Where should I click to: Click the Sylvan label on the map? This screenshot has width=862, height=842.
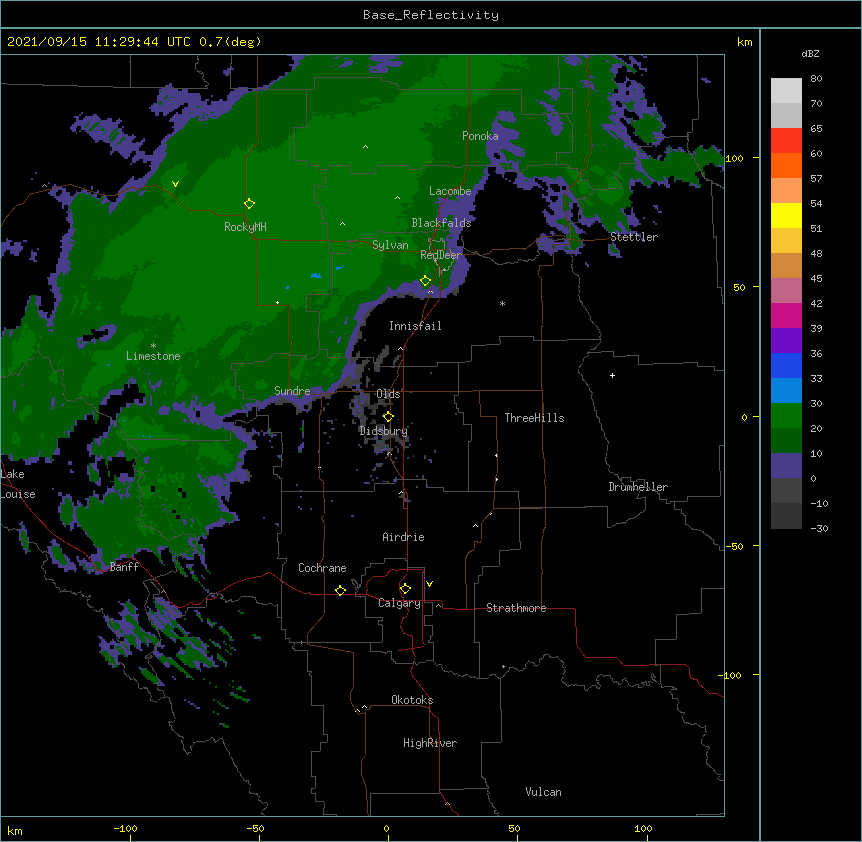[x=390, y=245]
